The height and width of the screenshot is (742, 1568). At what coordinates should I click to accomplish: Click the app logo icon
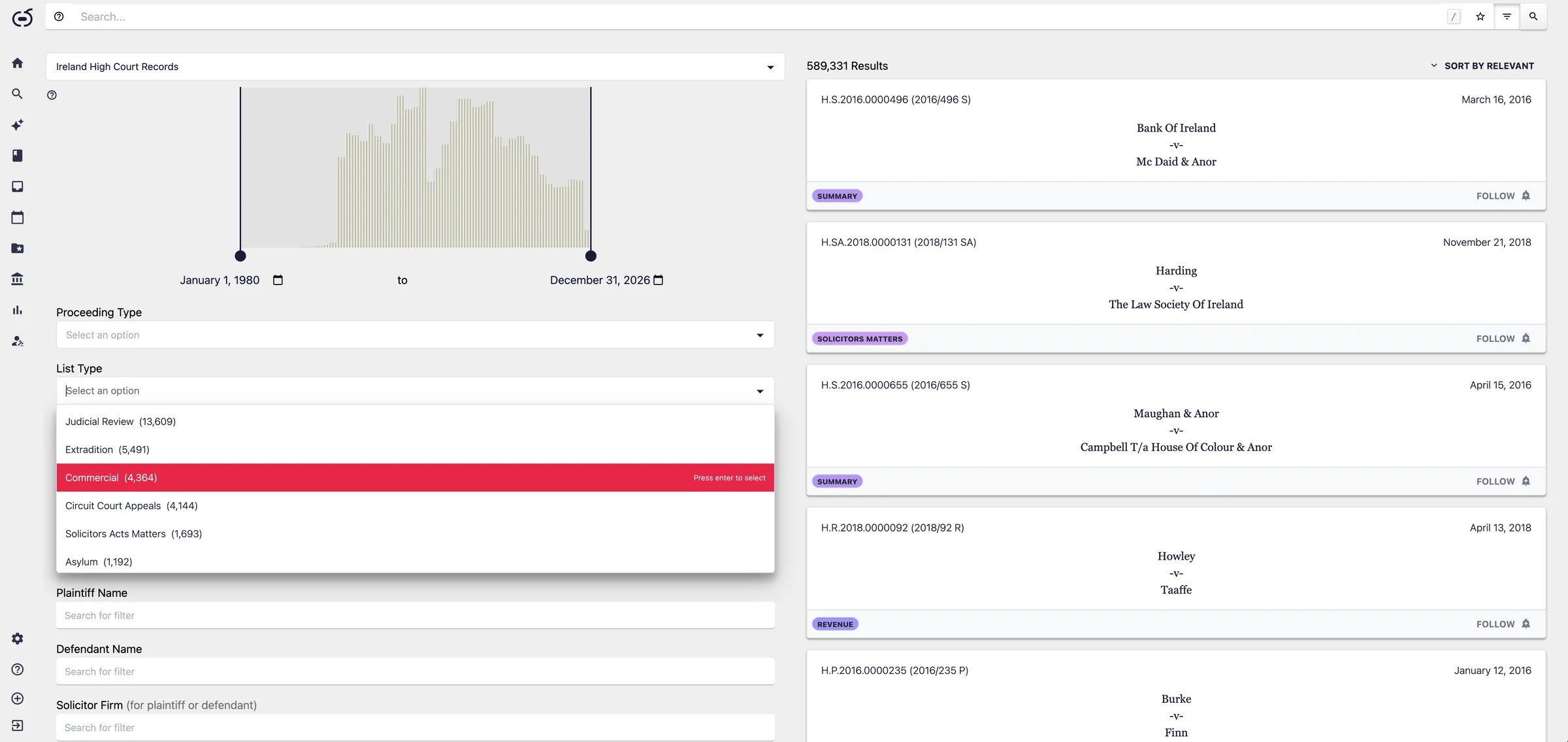click(22, 18)
